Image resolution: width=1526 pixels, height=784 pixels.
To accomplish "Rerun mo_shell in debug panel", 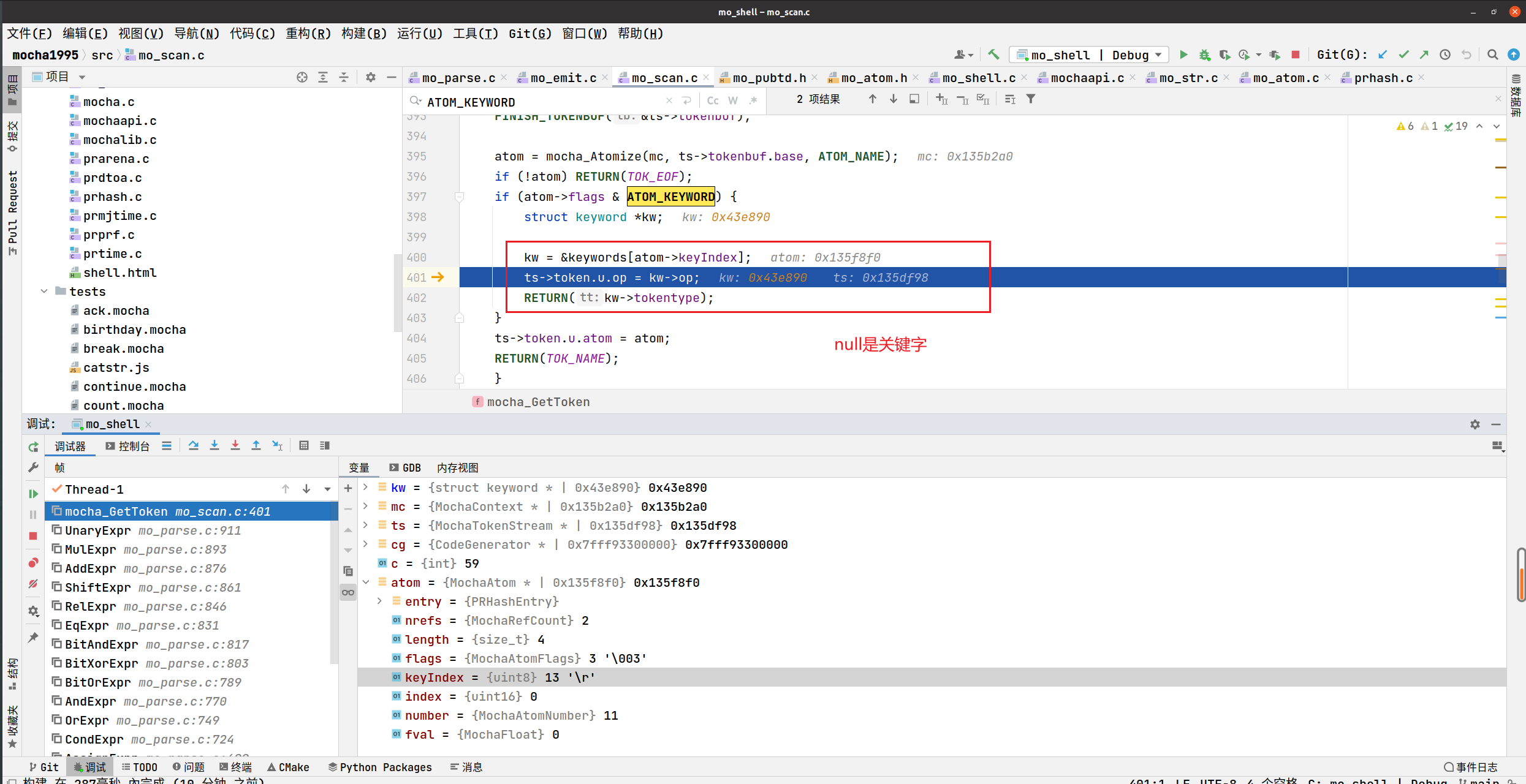I will (34, 447).
